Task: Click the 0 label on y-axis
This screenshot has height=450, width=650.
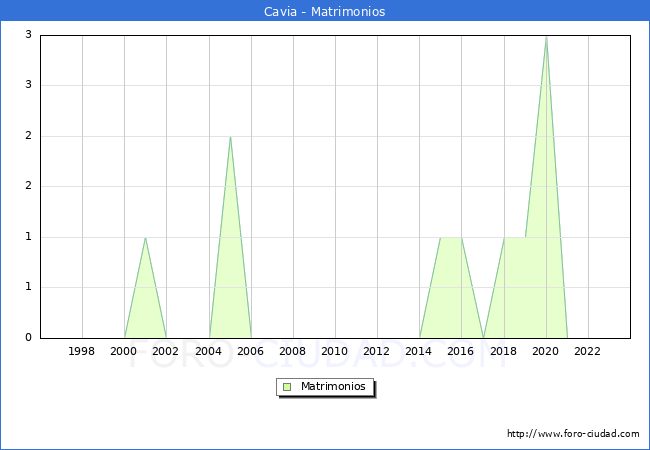Action: [x=29, y=338]
